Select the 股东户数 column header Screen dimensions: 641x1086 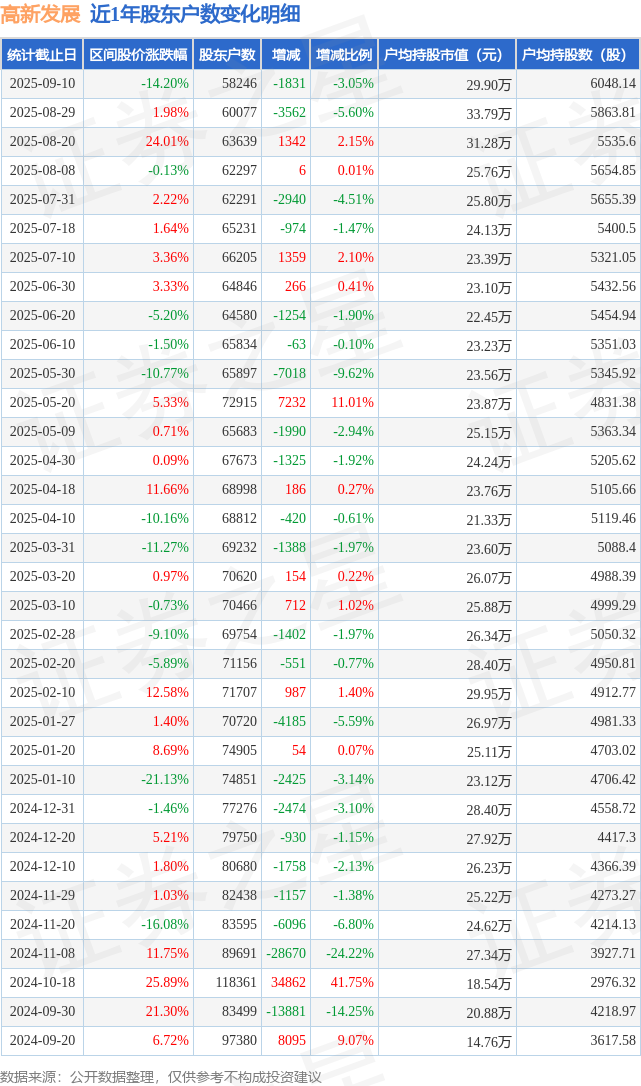click(x=227, y=55)
